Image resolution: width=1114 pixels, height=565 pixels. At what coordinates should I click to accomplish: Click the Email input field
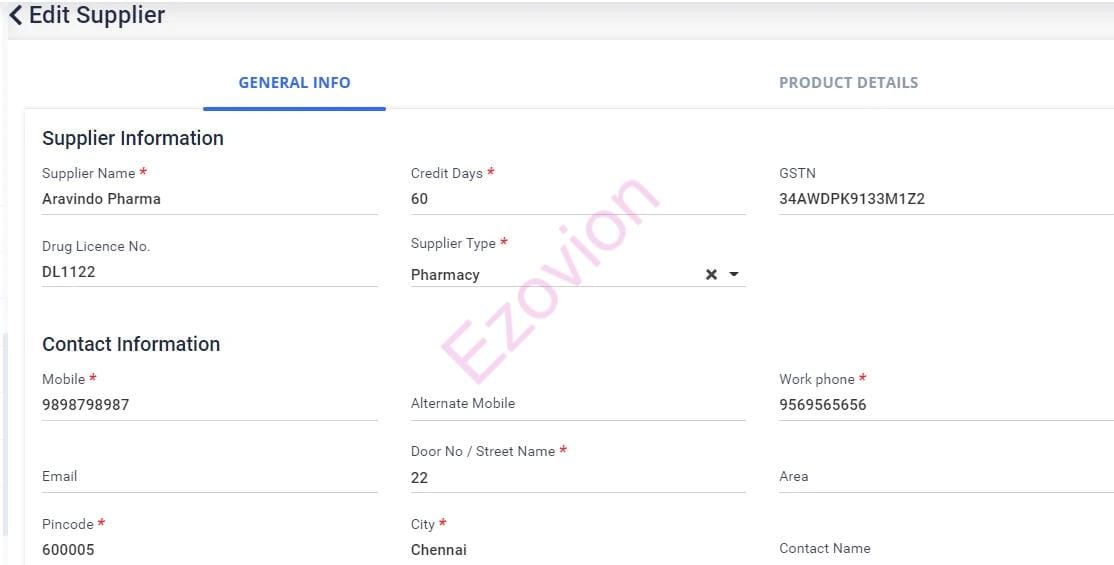pos(209,477)
